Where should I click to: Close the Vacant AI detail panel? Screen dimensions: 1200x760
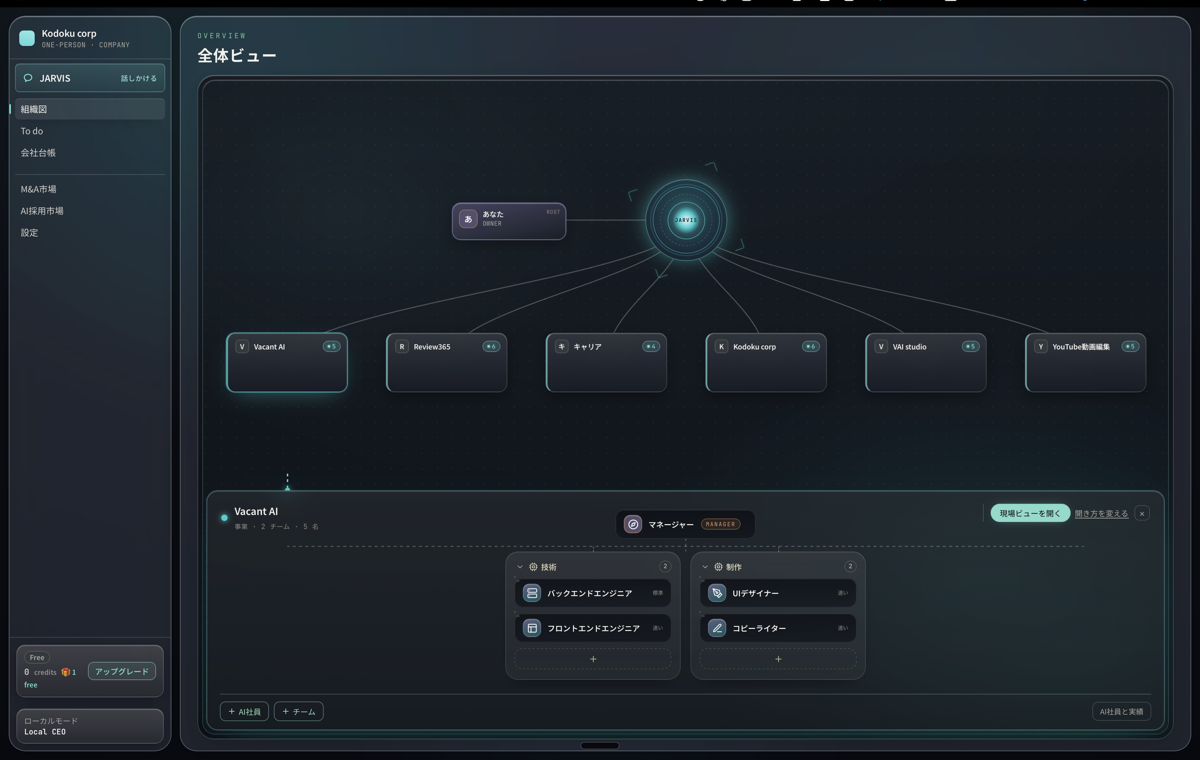pos(1142,513)
